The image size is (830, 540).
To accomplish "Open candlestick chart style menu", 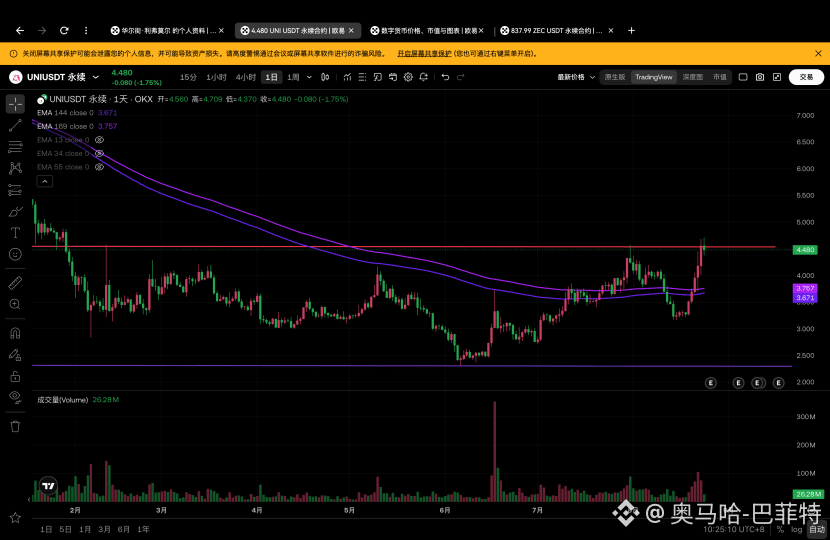I will click(325, 77).
